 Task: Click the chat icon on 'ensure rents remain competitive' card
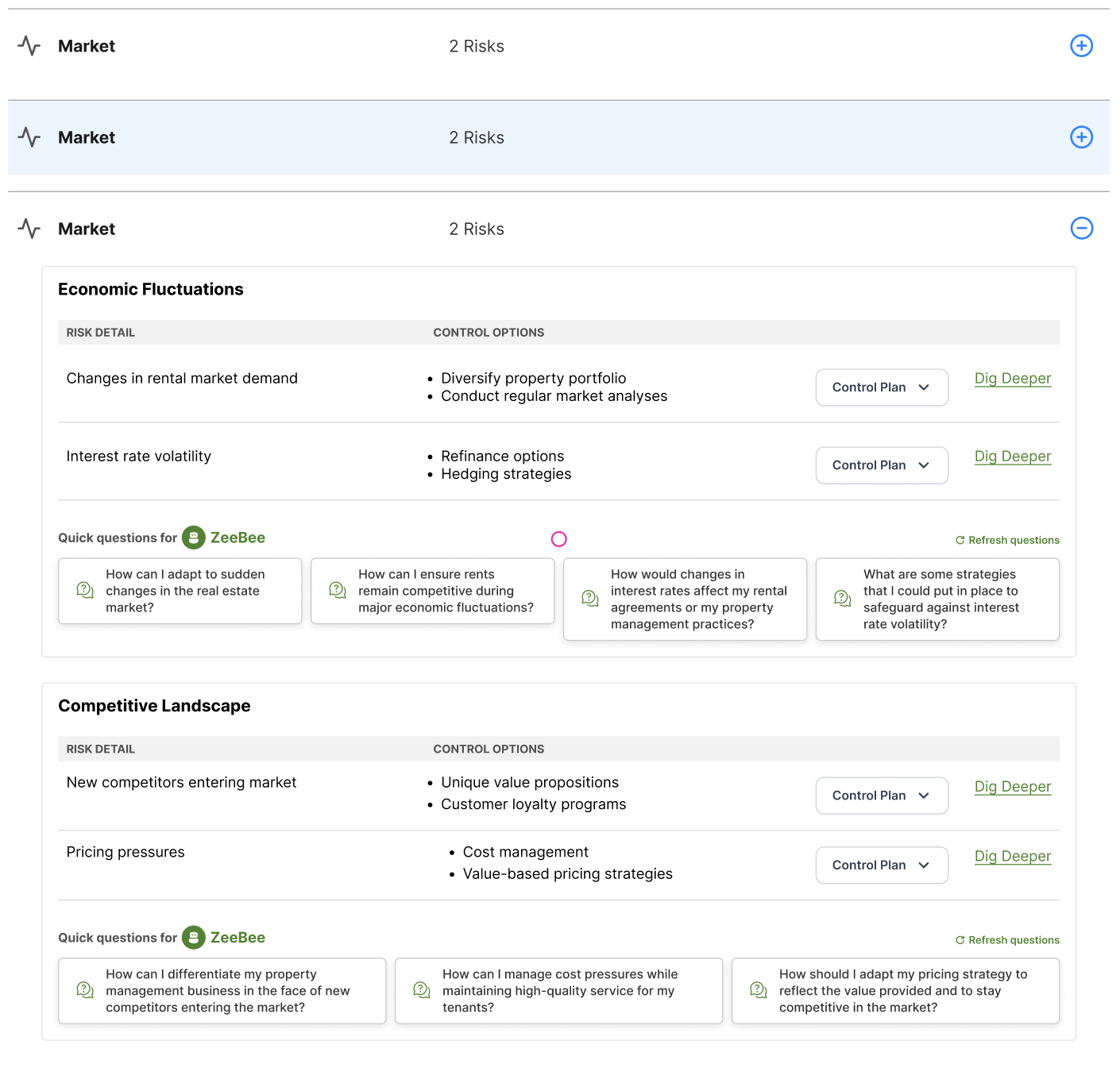point(338,590)
